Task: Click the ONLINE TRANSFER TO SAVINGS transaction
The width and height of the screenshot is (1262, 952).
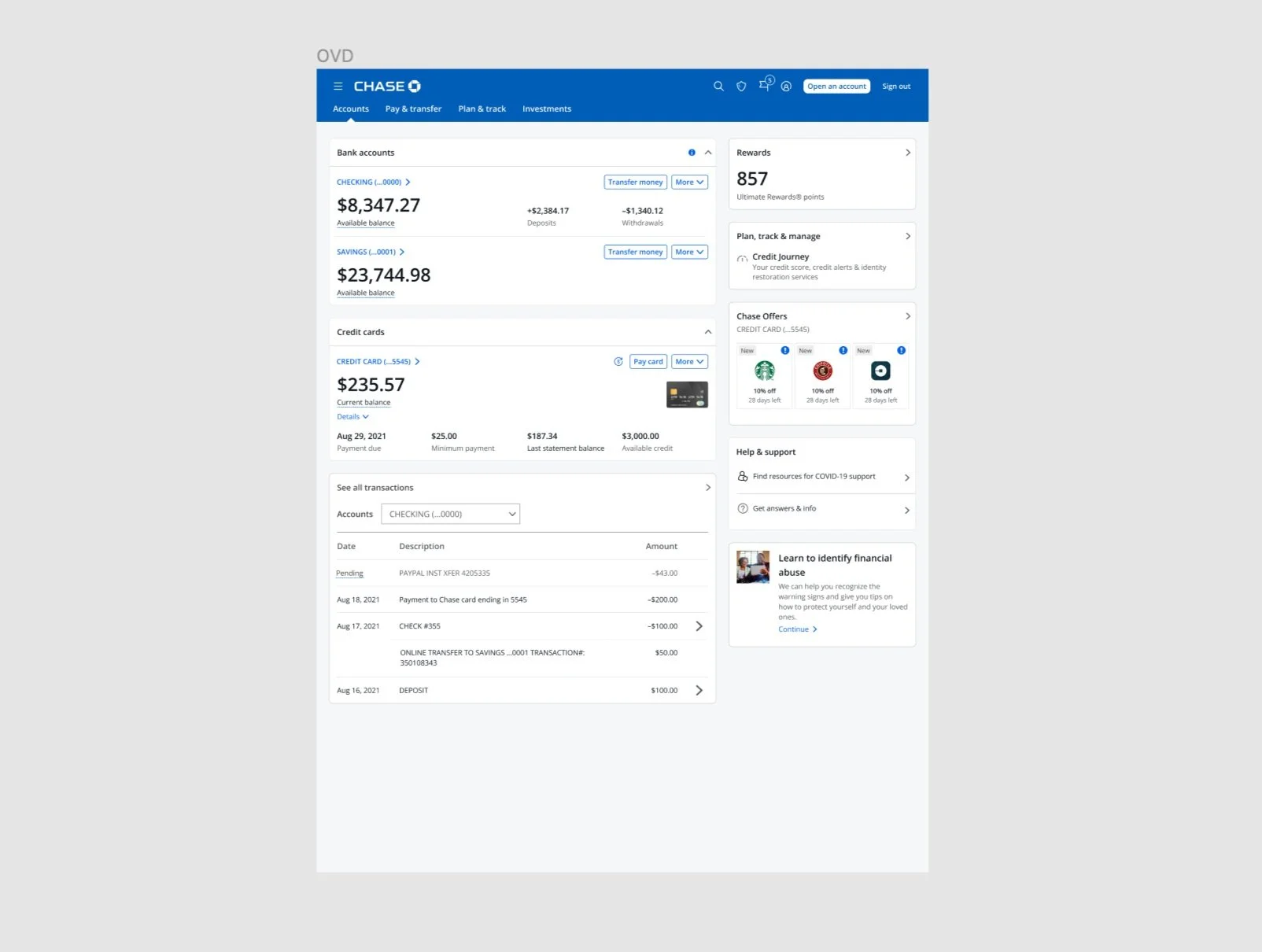Action: point(493,658)
